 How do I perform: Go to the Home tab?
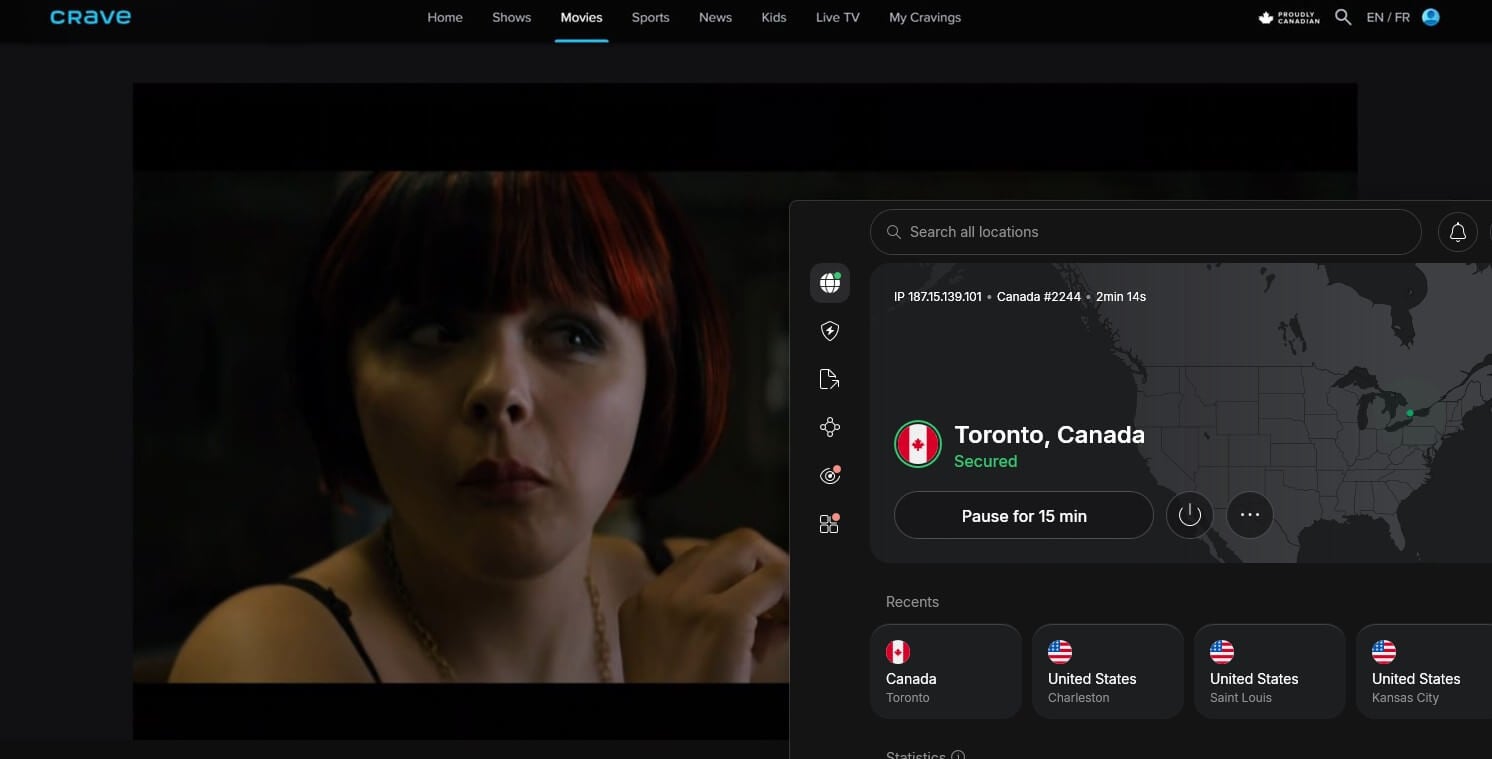click(x=445, y=18)
